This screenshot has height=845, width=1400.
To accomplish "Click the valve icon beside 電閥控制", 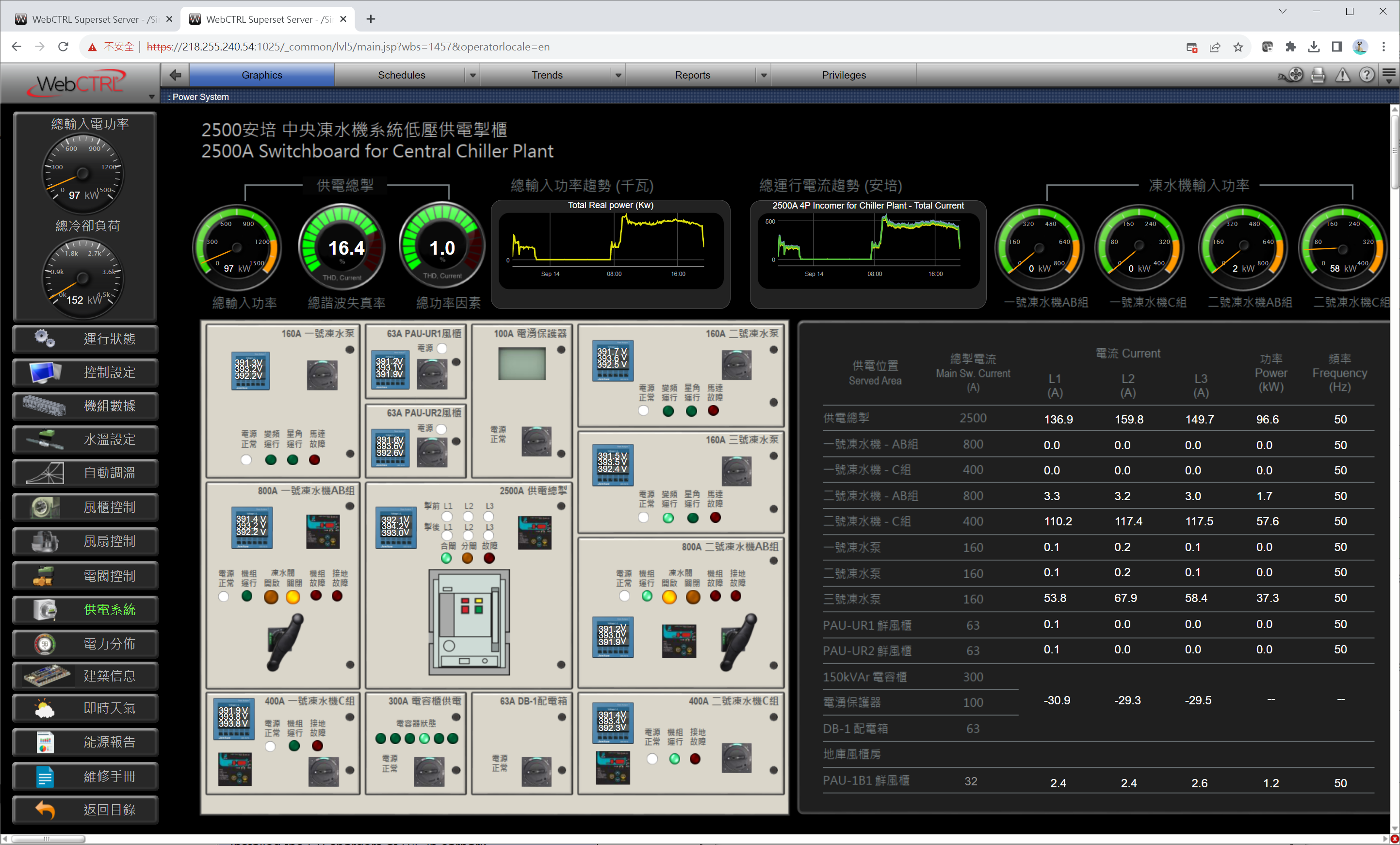I will click(44, 576).
